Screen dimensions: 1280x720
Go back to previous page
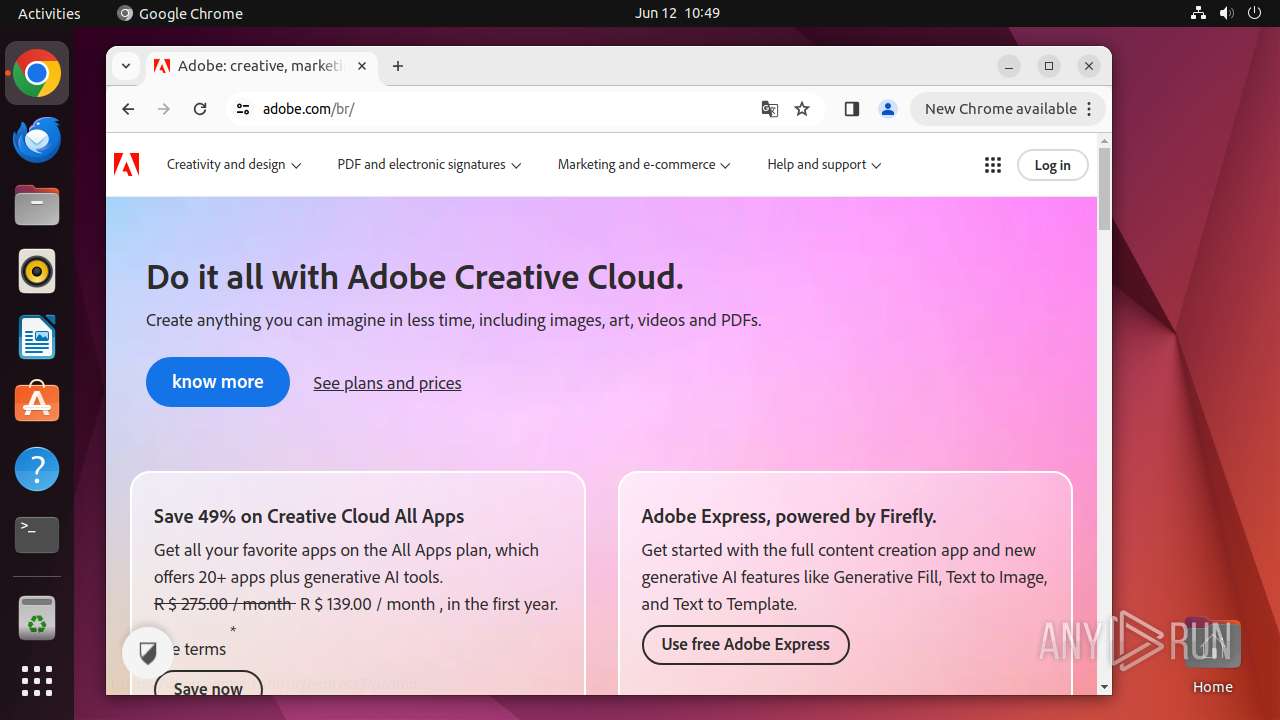[x=128, y=109]
